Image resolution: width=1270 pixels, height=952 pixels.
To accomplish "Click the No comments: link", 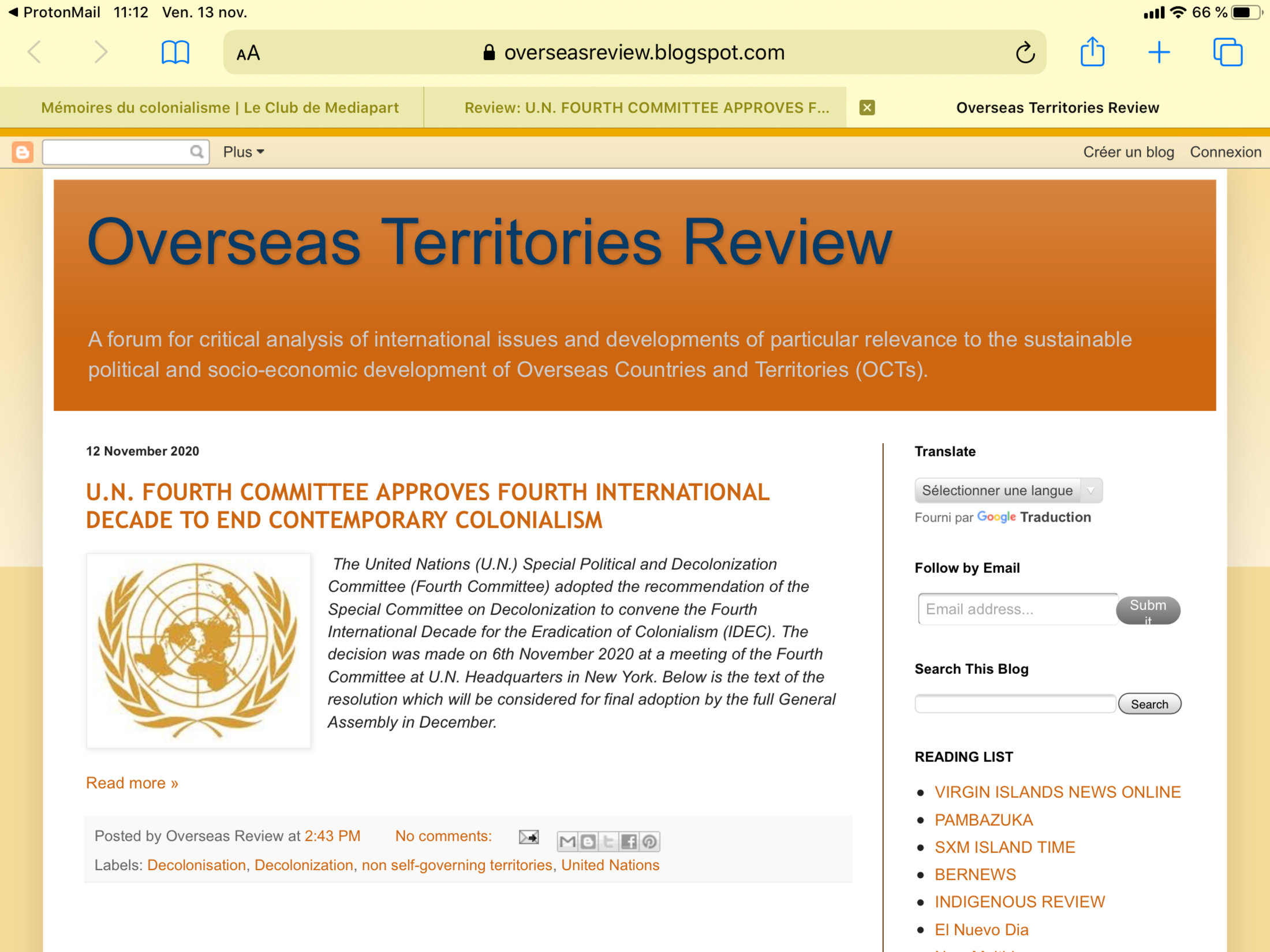I will pyautogui.click(x=443, y=836).
